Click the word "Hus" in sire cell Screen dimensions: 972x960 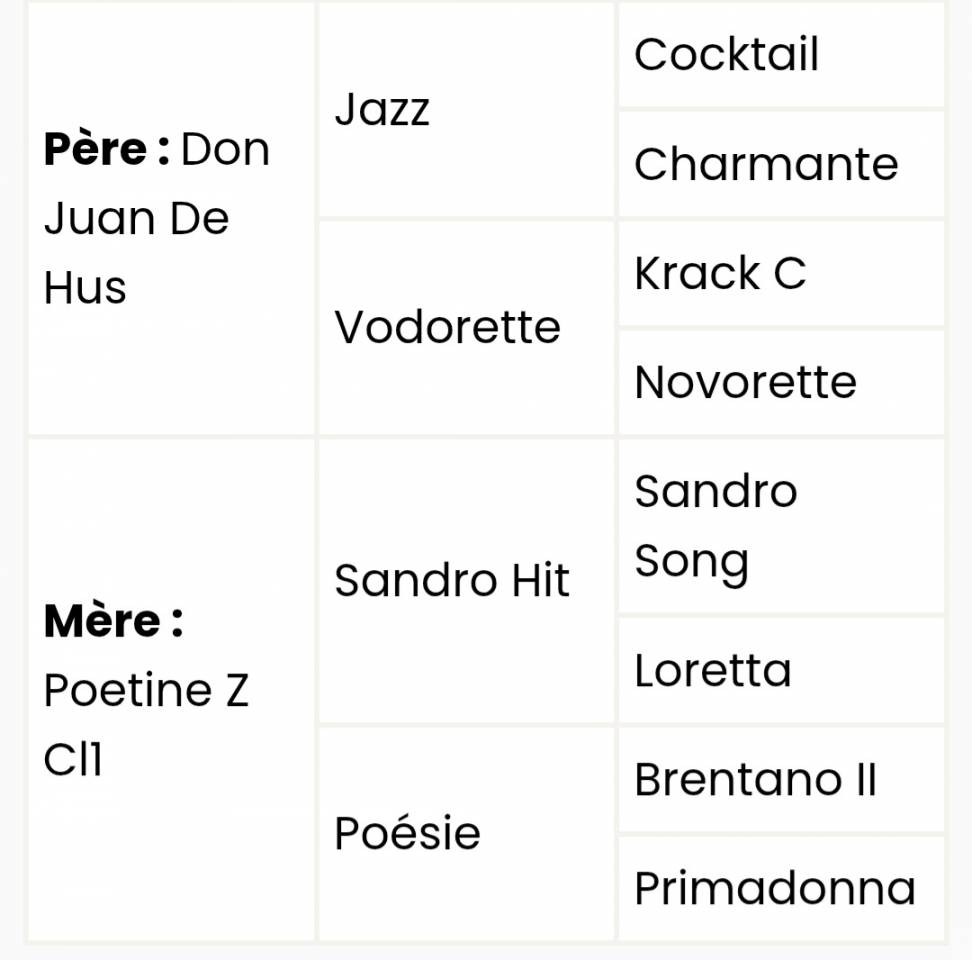tap(85, 288)
